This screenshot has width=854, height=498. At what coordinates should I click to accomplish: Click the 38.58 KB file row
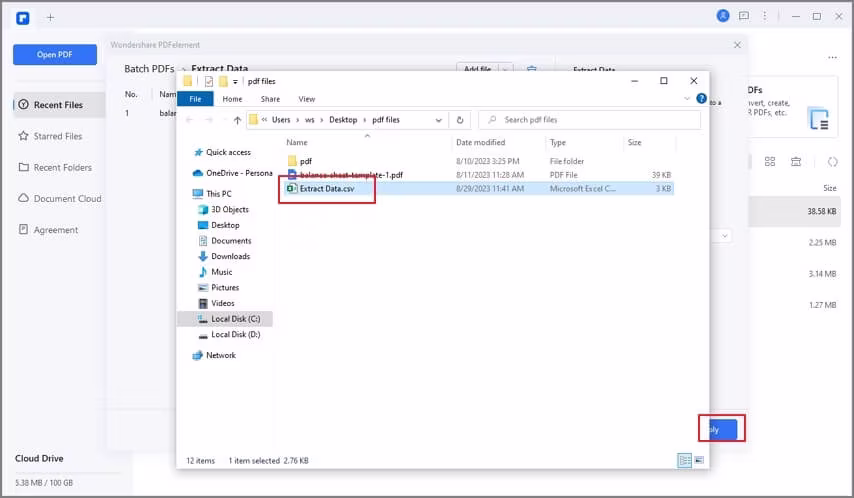coord(795,211)
